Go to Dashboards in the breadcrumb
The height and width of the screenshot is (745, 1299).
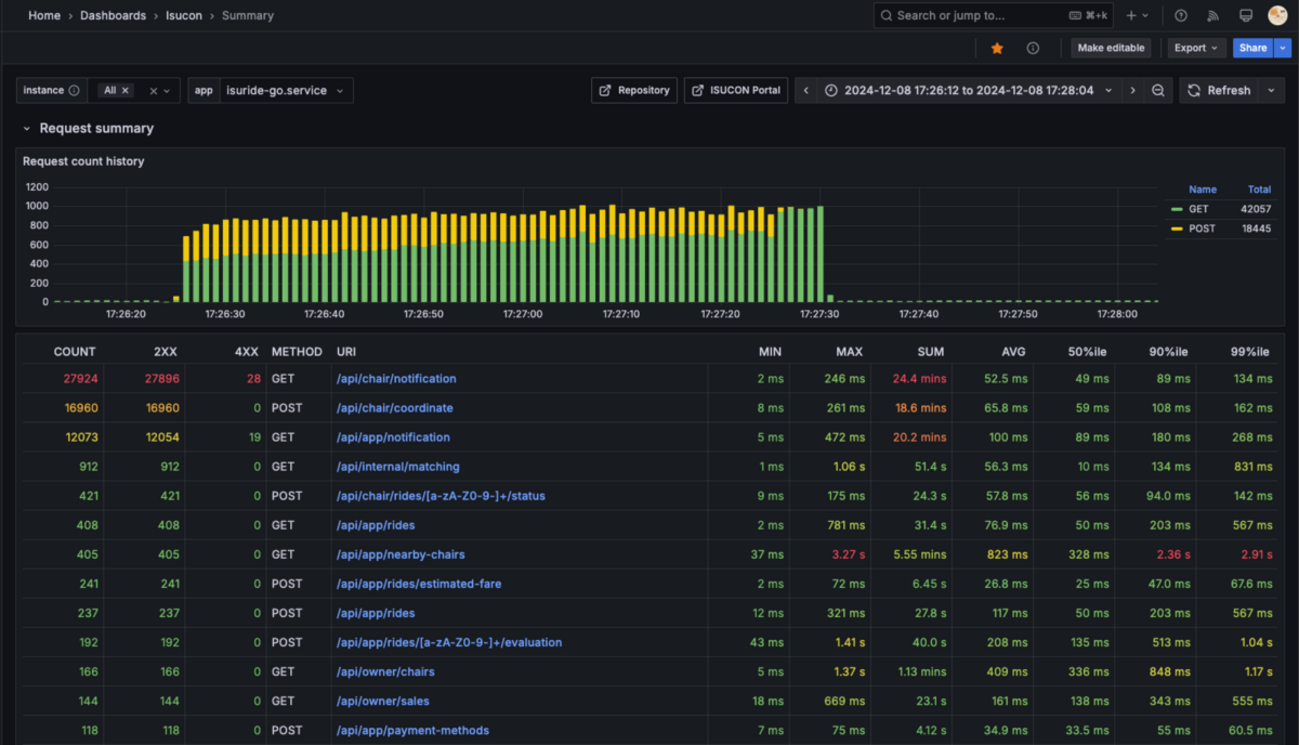[x=113, y=16]
